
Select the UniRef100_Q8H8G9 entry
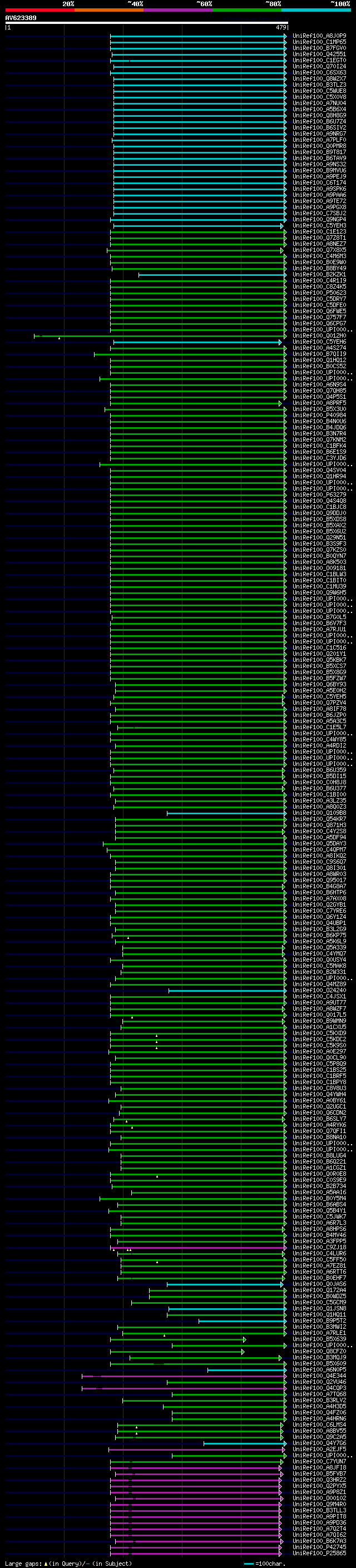(x=319, y=115)
